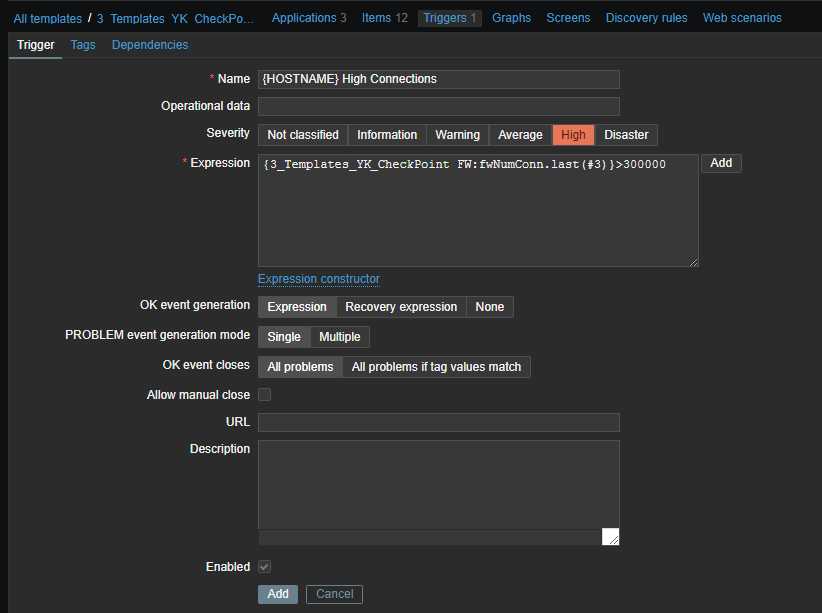Screen dimensions: 822x613
Task: Click the Add button at form bottom
Action: (278, 594)
